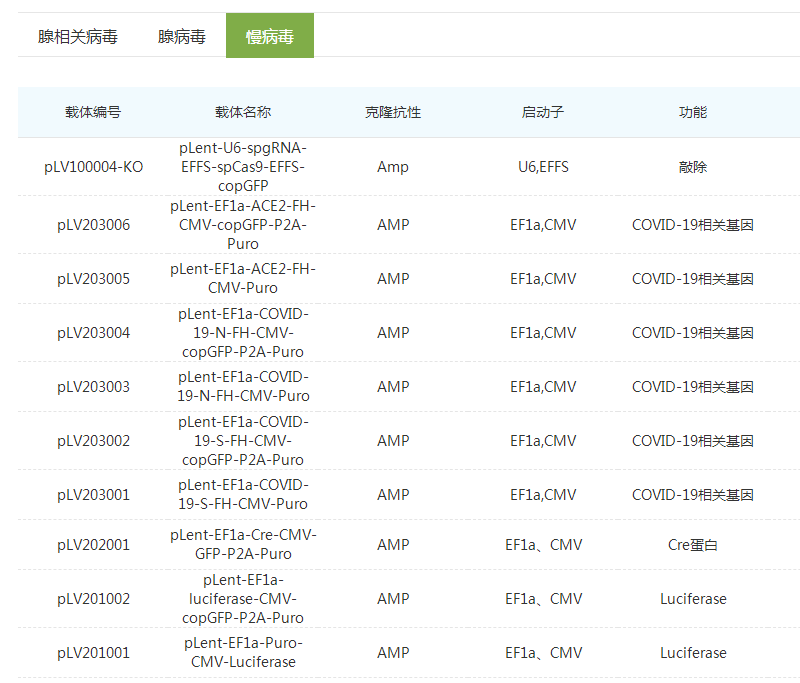The height and width of the screenshot is (683, 800).
Task: Click the U6,EFFS promoter cell
Action: point(543,167)
